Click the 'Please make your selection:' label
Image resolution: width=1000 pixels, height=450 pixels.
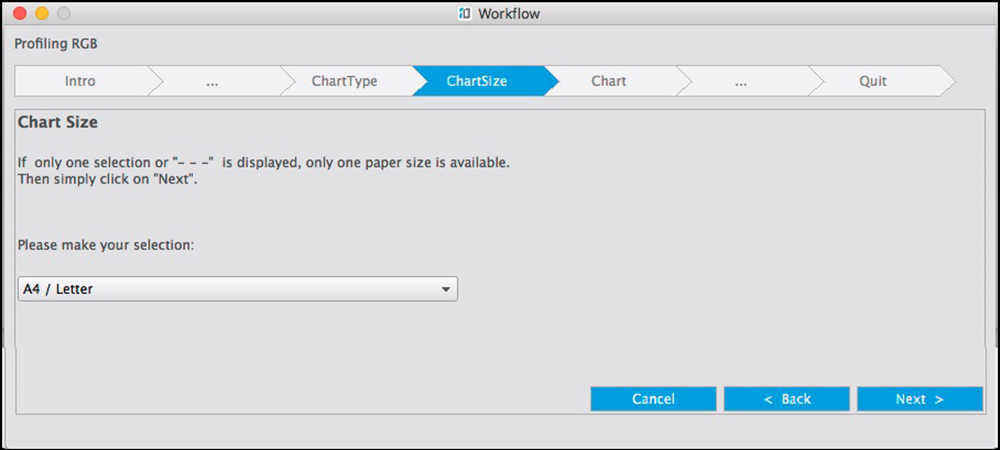105,245
